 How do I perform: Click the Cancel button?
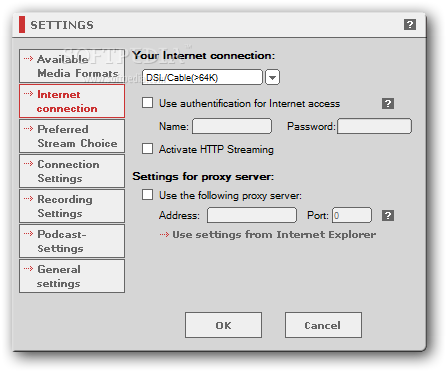pyautogui.click(x=323, y=325)
